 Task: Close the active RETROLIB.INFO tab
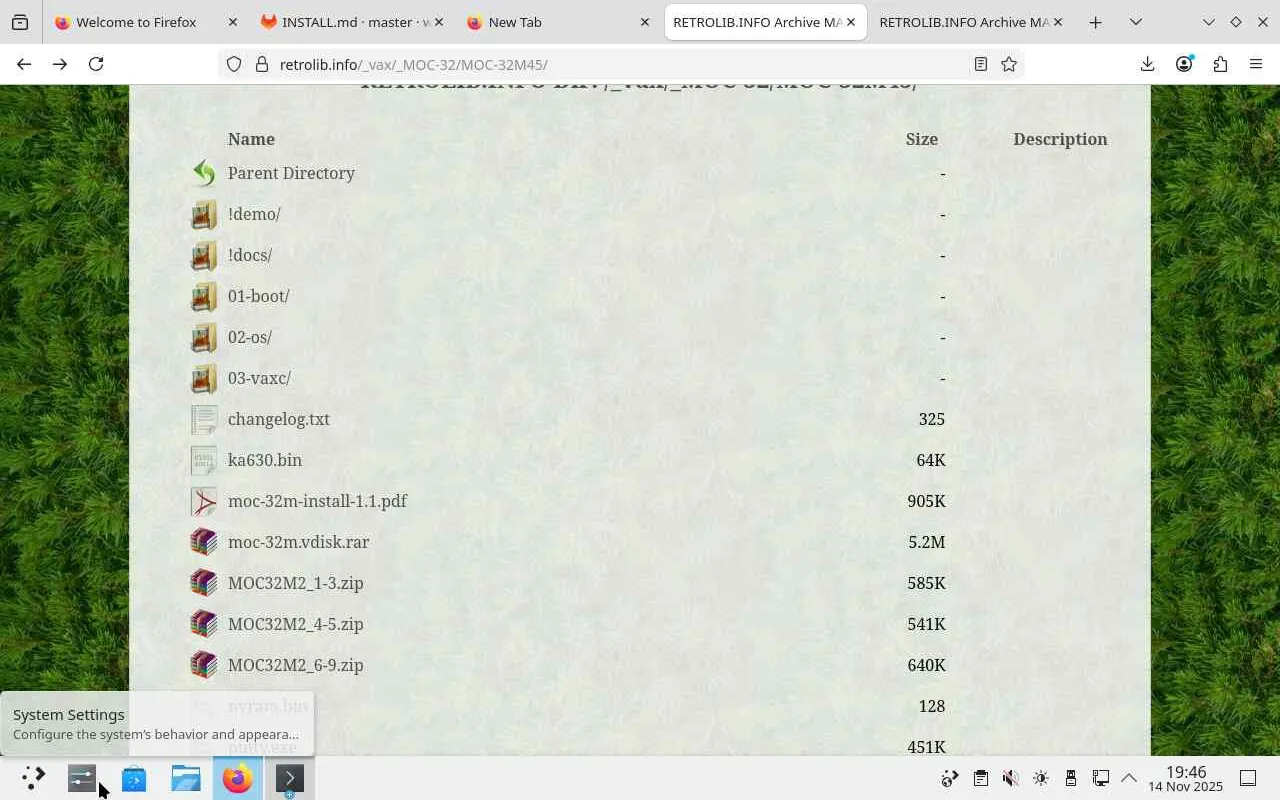point(851,22)
